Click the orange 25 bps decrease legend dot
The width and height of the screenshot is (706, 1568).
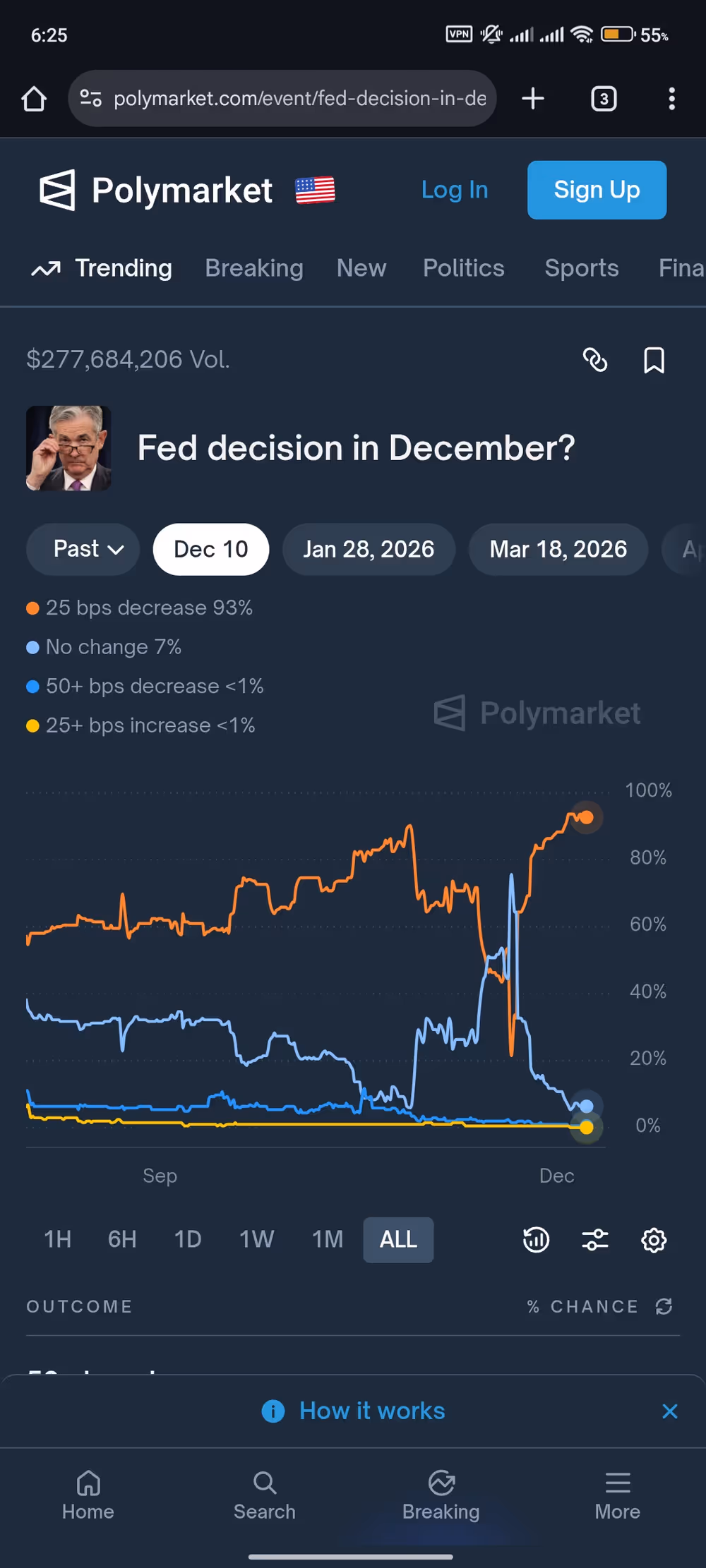tap(32, 608)
